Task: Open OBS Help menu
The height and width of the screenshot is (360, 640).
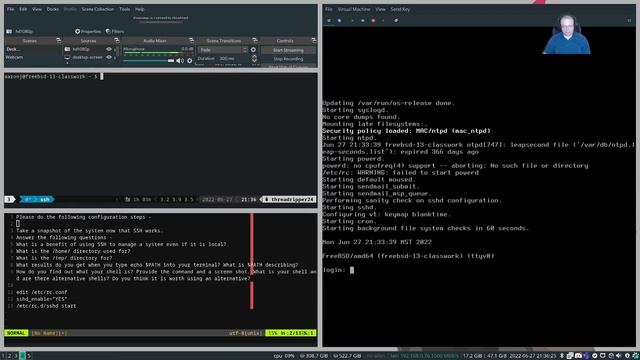Action: (140, 9)
